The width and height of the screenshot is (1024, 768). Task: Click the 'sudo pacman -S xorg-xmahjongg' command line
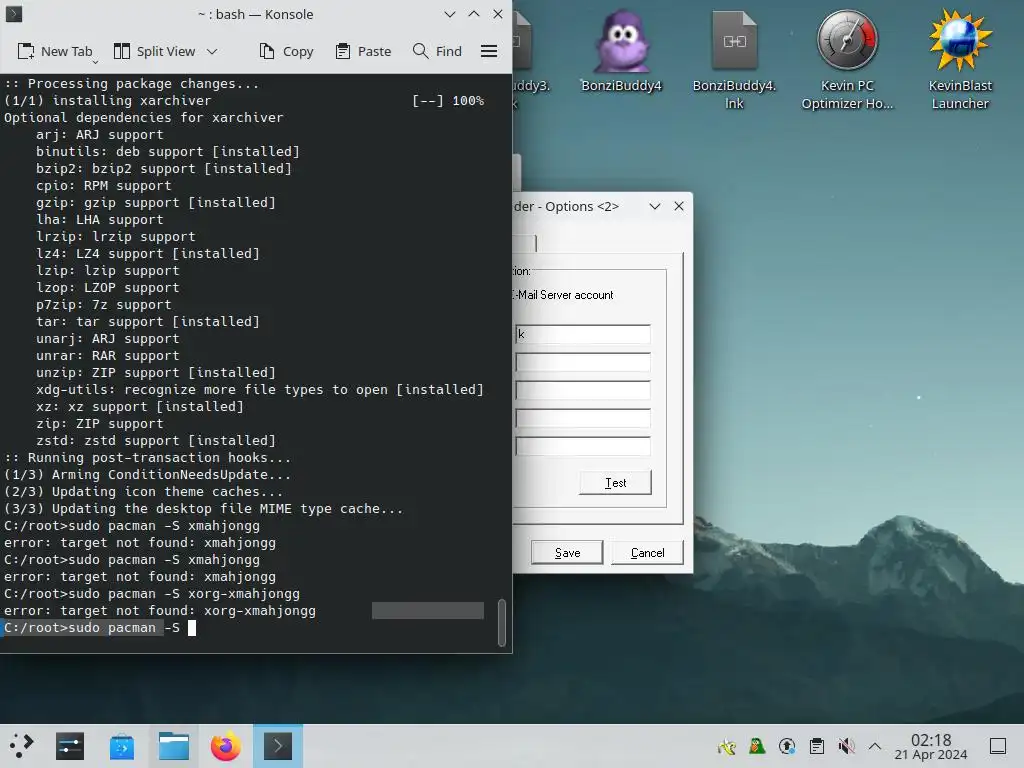152,594
